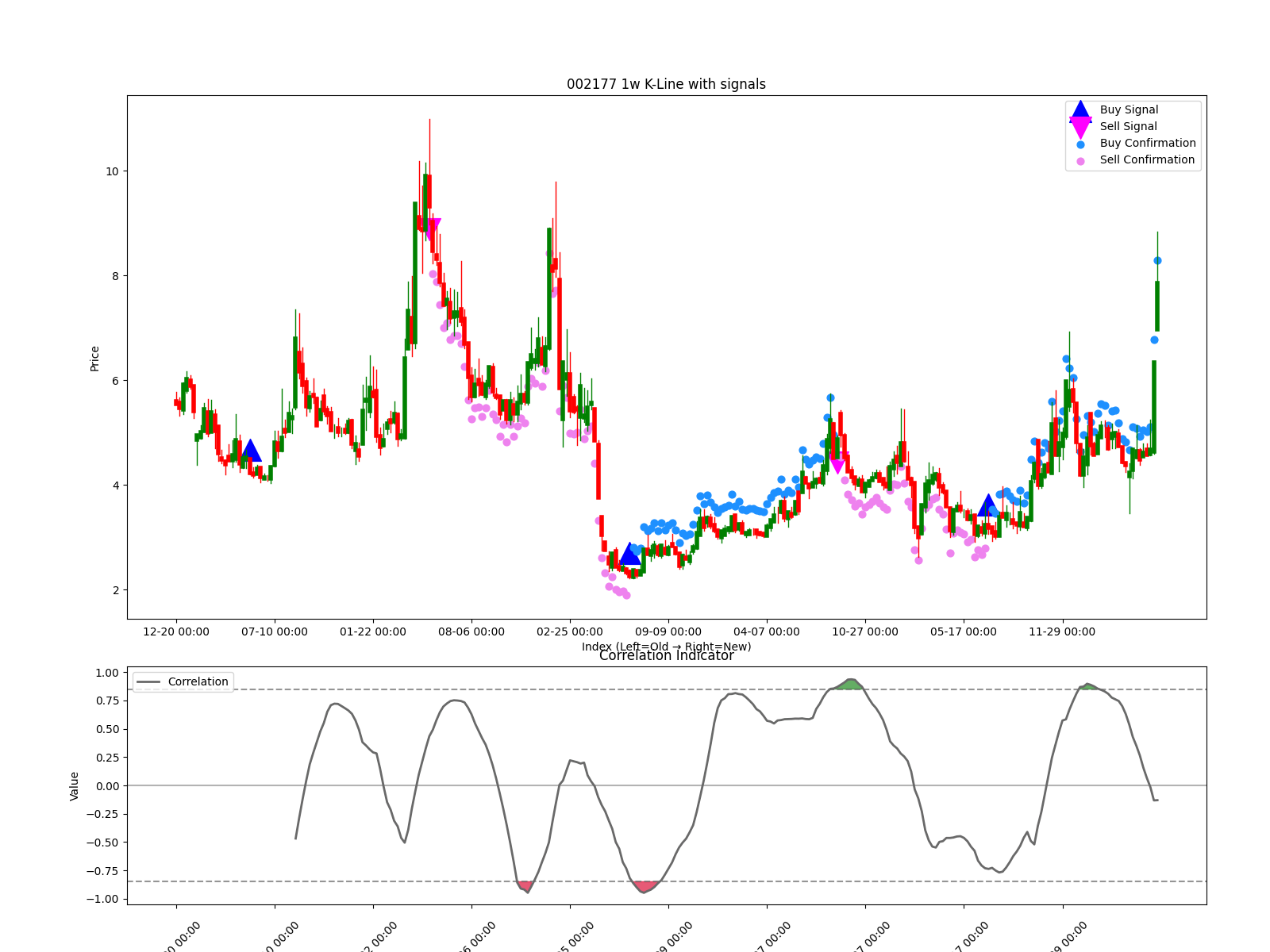
Task: Click the '02-25 00:00' x-axis tick label
Action: (x=570, y=631)
